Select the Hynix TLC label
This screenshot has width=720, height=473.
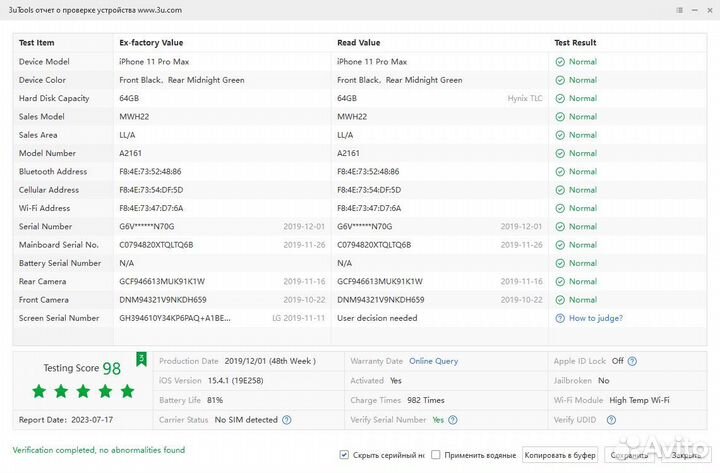[x=525, y=98]
